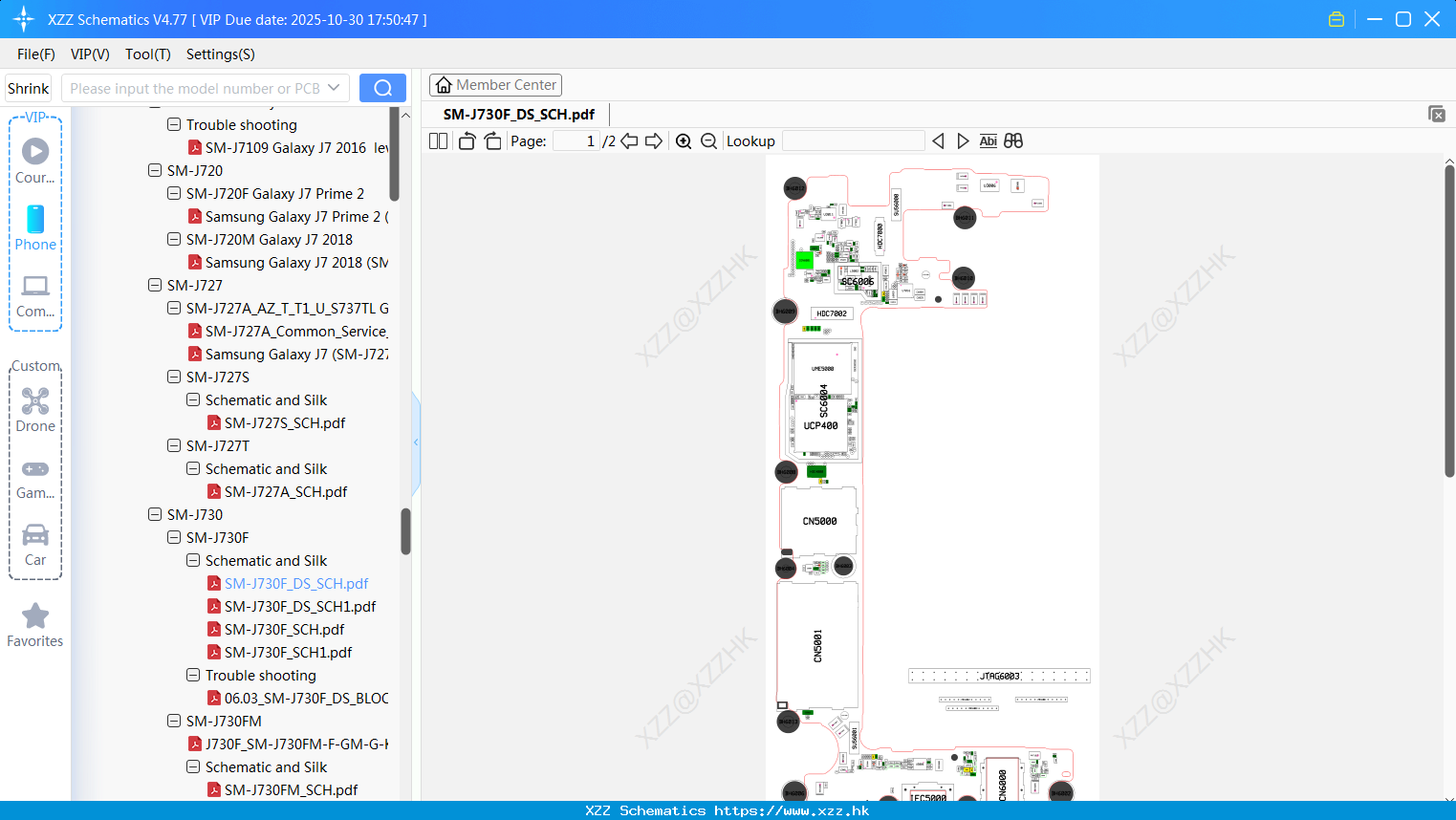Collapse SM-J727S tree node
This screenshot has width=1456, height=820.
click(x=174, y=377)
